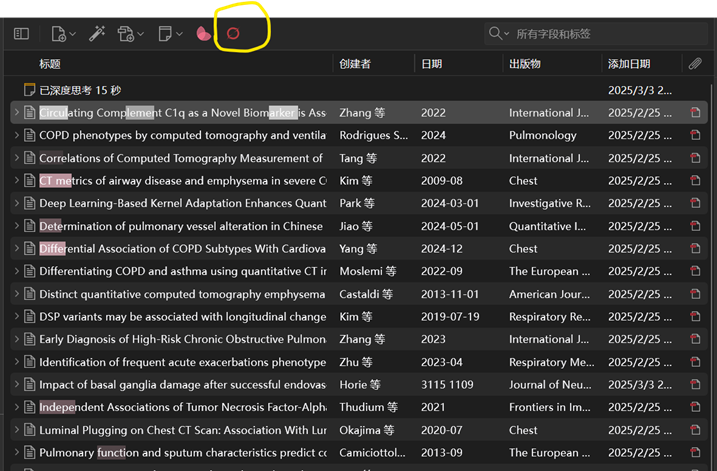Click the Add Attachment toolbar icon
The height and width of the screenshot is (471, 717).
(x=127, y=34)
